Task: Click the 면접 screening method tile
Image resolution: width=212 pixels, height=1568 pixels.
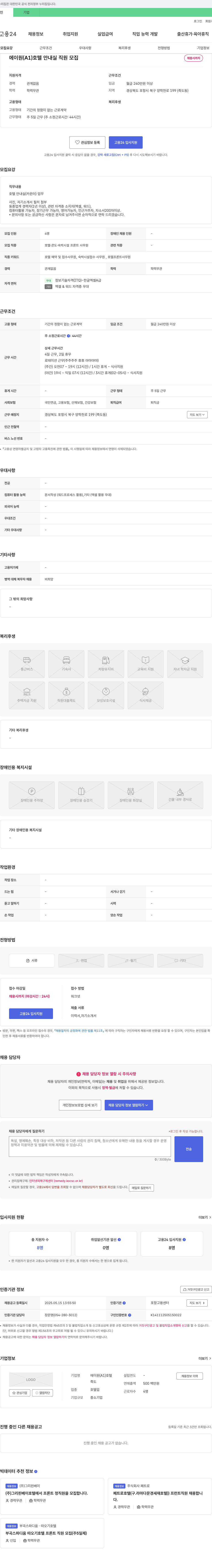Action: pos(81,960)
